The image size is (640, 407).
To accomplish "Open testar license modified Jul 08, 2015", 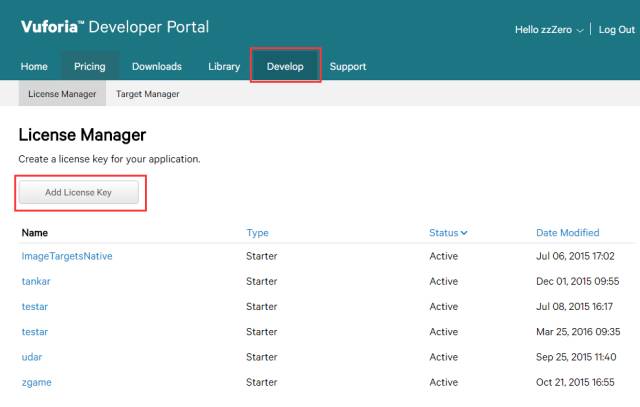I will pos(35,307).
